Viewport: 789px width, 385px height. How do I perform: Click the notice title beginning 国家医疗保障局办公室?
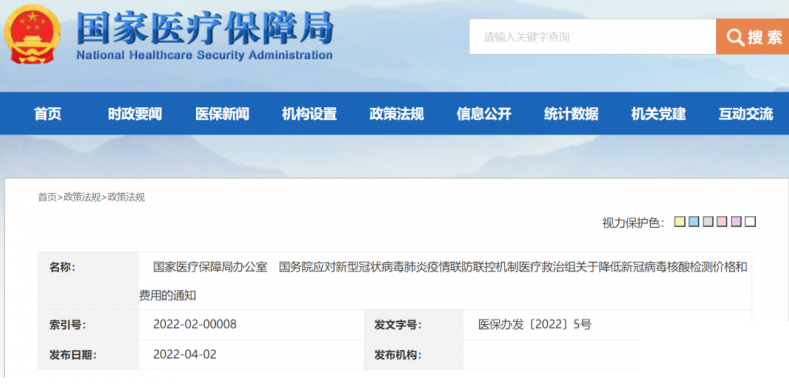coord(443,281)
